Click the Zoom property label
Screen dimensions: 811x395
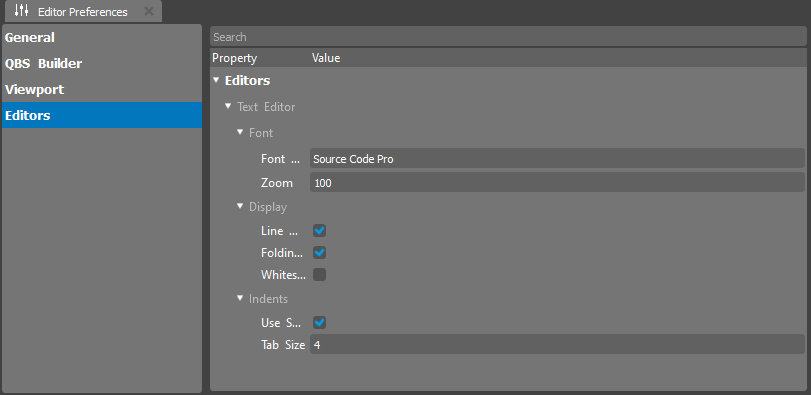pos(277,183)
